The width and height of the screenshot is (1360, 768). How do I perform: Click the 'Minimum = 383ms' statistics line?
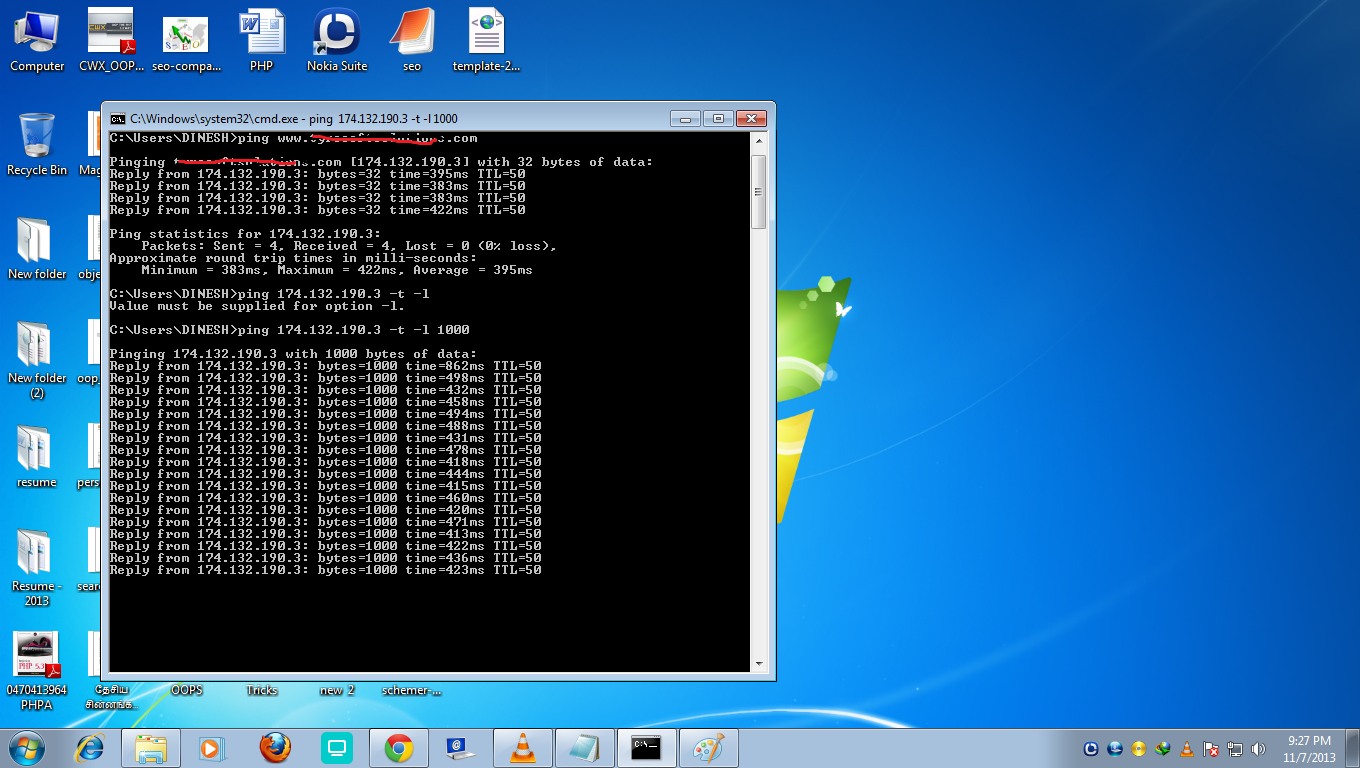tap(337, 270)
